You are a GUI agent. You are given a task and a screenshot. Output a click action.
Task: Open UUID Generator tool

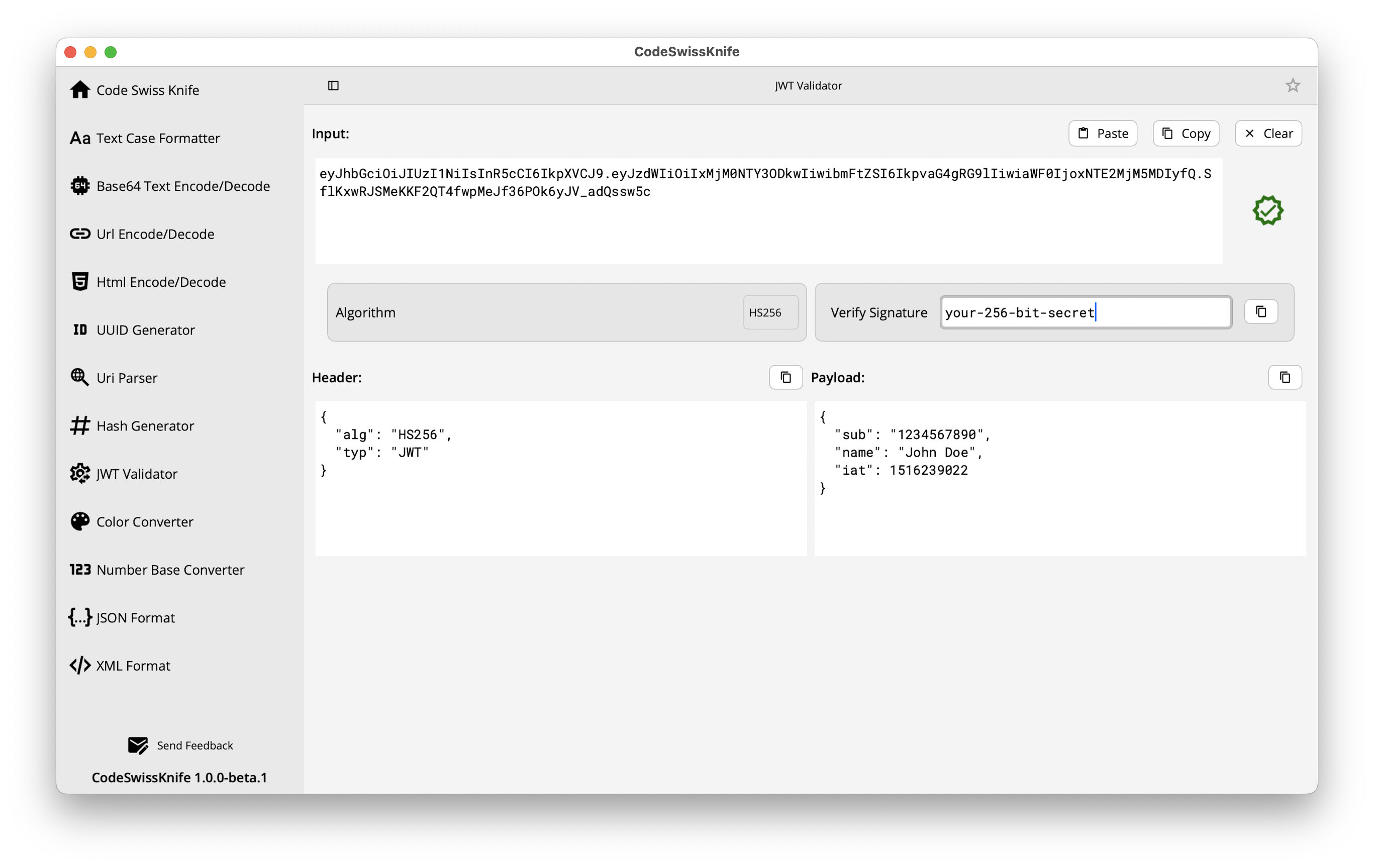pos(146,330)
